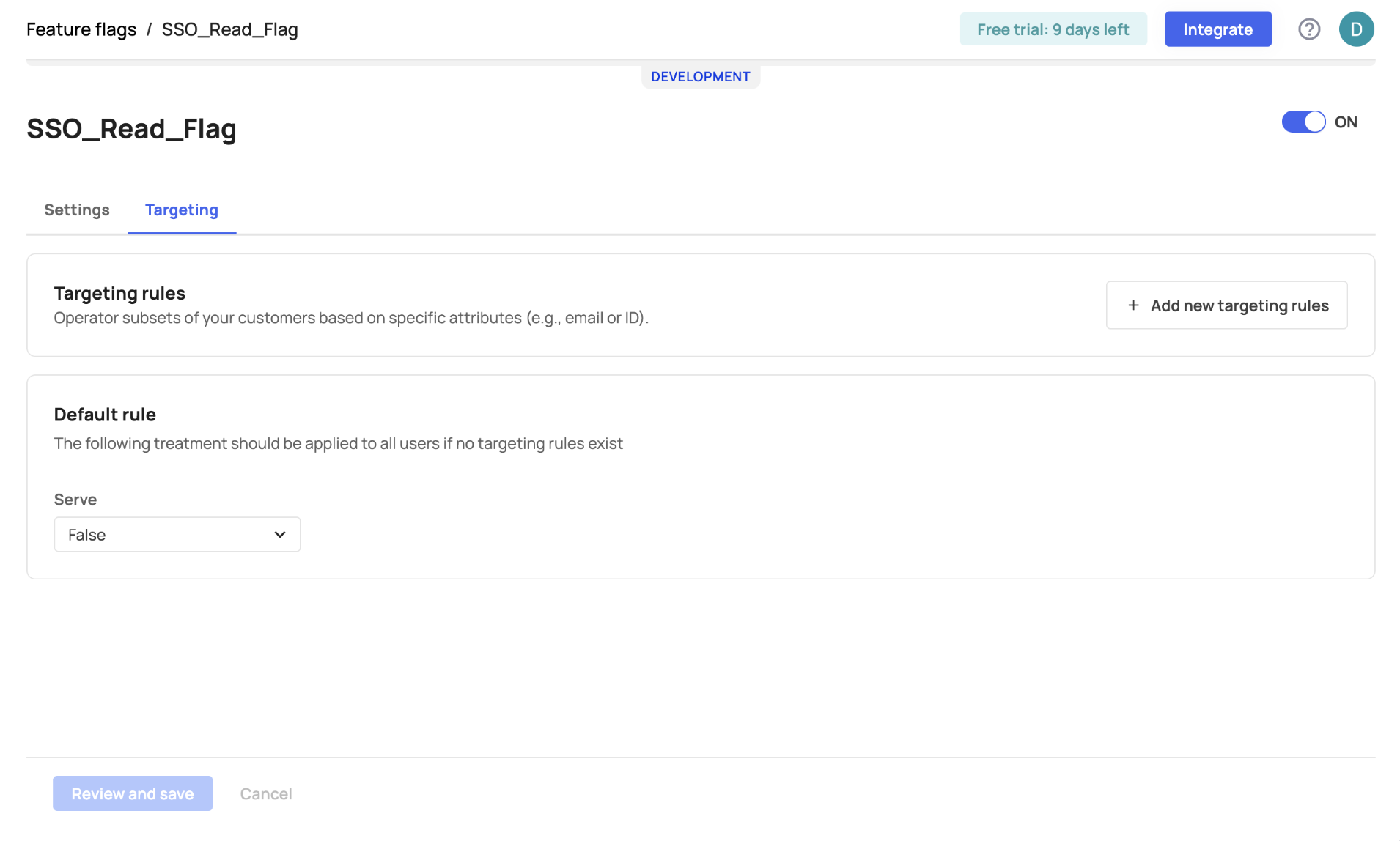Open the user avatar D menu
Image resolution: width=1400 pixels, height=841 pixels.
tap(1355, 29)
